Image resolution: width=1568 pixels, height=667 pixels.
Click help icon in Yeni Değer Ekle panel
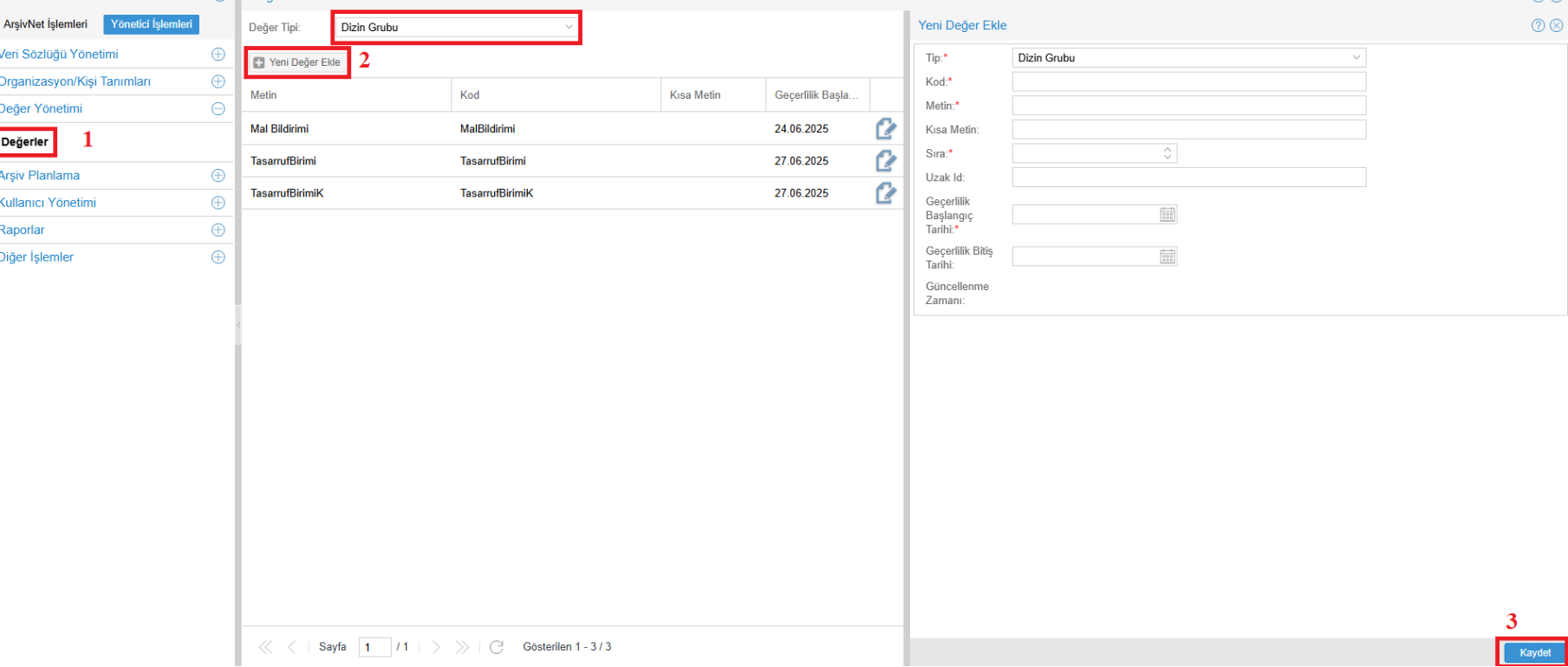[x=1538, y=26]
